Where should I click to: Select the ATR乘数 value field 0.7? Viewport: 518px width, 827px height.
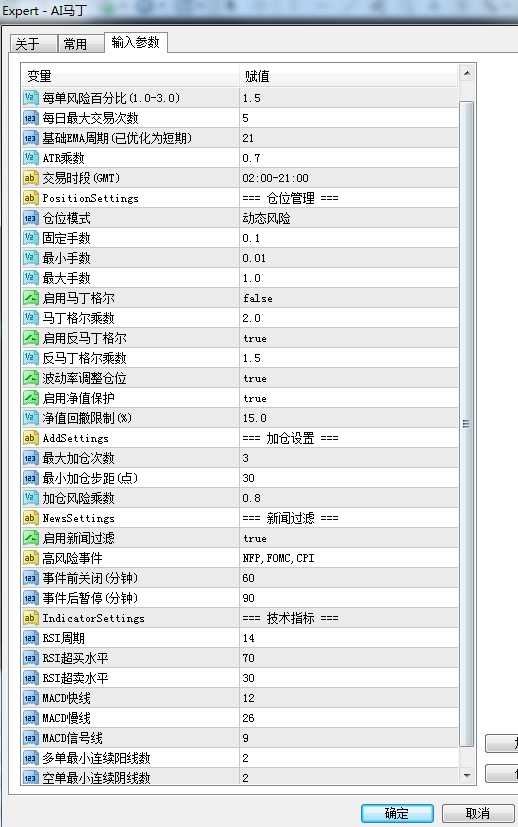(x=349, y=158)
